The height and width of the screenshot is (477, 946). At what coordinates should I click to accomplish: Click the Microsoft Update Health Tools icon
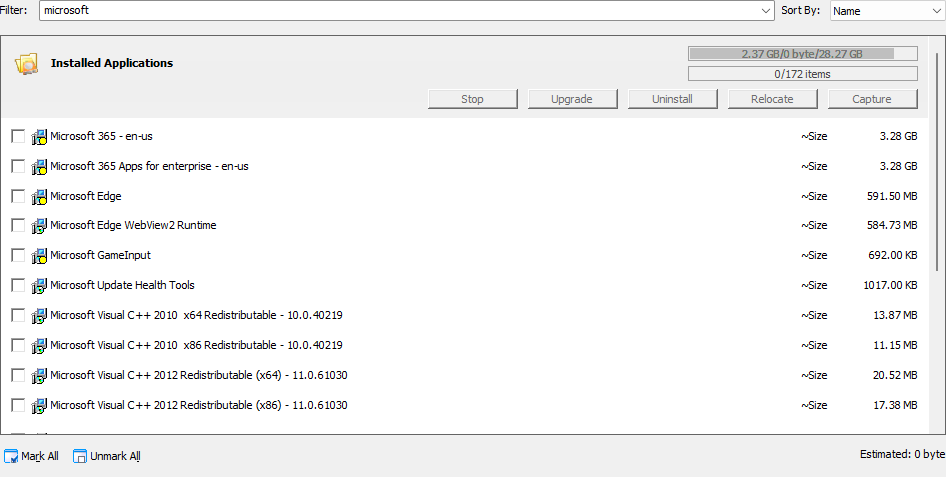[x=39, y=286]
